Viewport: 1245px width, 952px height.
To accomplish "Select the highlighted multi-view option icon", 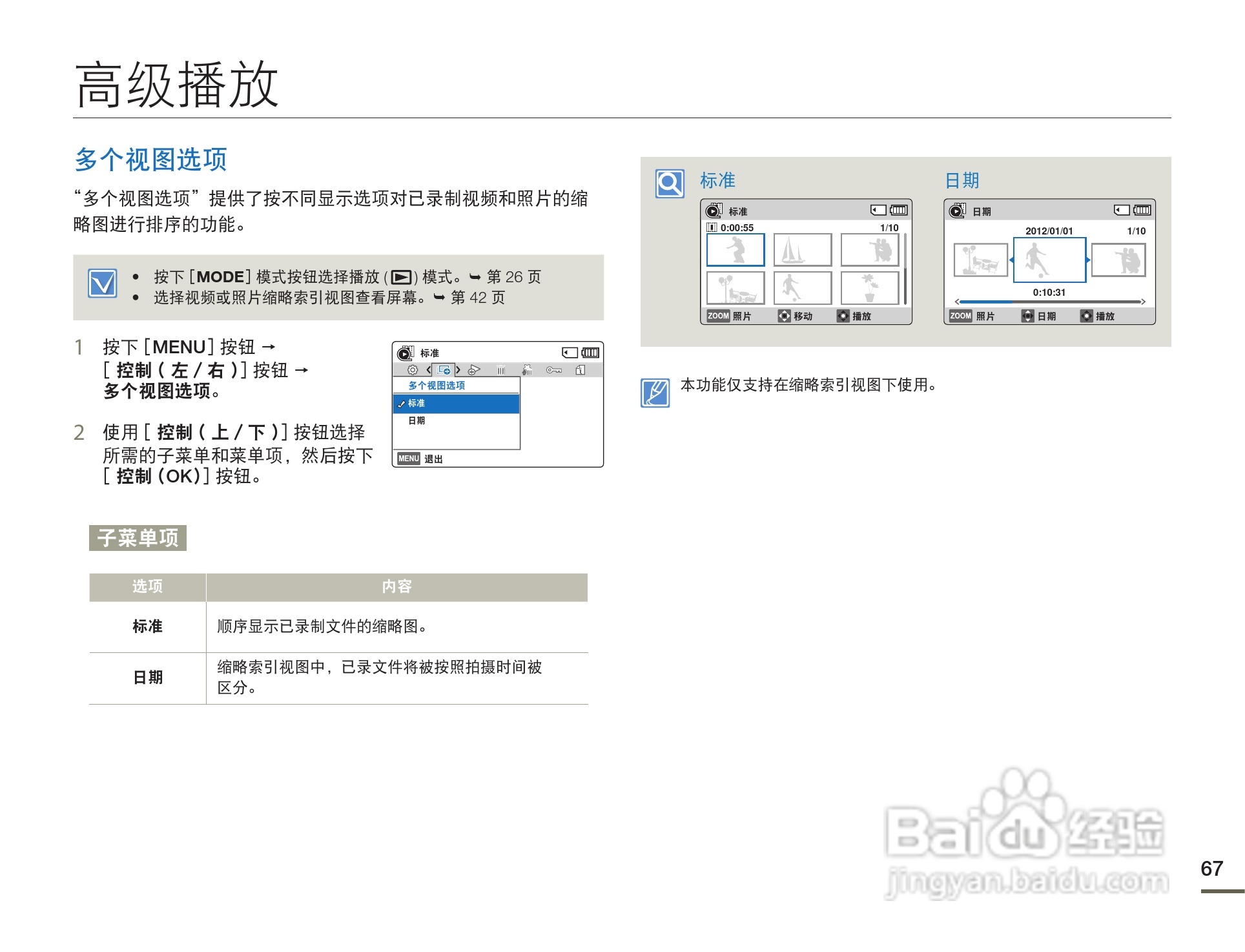I will point(444,371).
